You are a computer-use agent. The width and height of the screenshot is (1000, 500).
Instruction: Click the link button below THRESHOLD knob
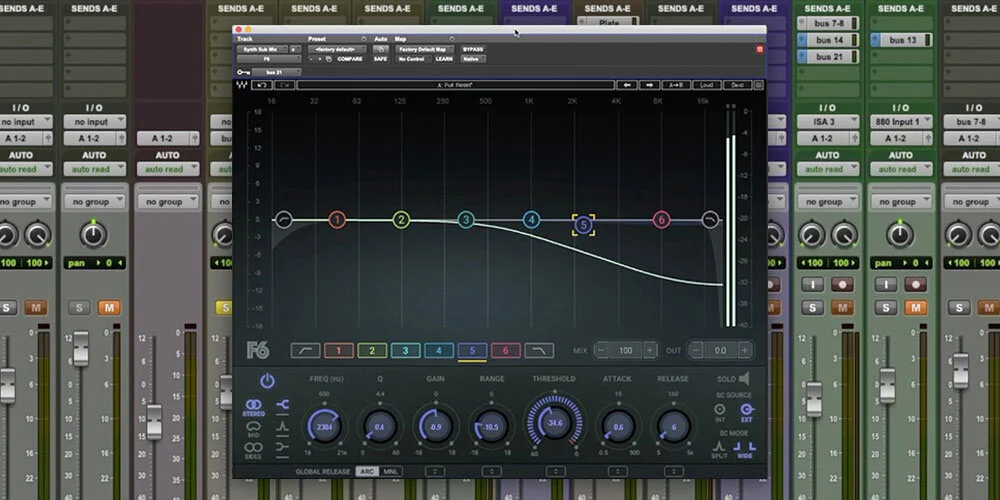point(555,472)
